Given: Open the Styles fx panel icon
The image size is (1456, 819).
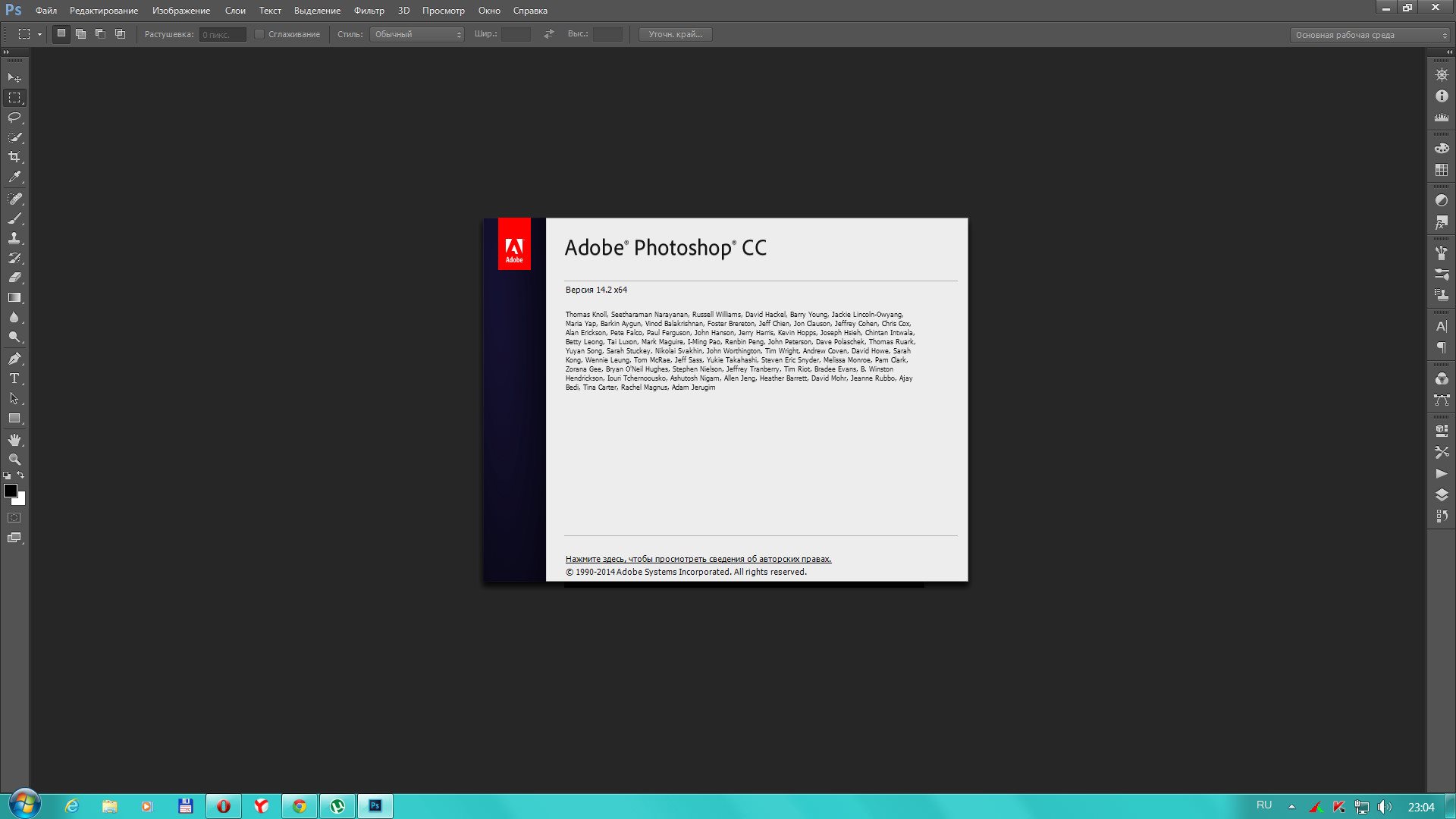Looking at the screenshot, I should [x=1442, y=222].
